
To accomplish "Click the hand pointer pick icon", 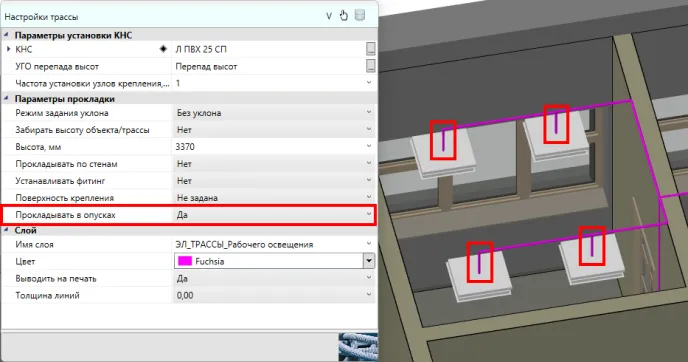I will tap(344, 16).
